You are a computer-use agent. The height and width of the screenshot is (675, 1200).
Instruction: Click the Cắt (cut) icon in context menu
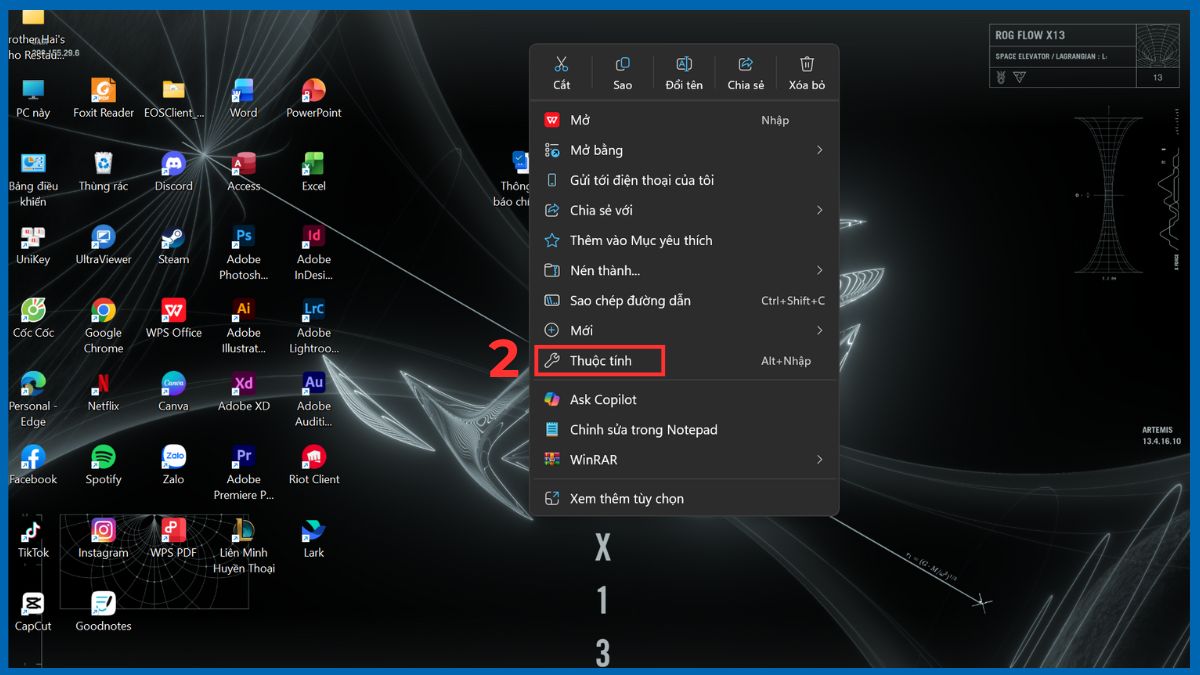(x=561, y=72)
